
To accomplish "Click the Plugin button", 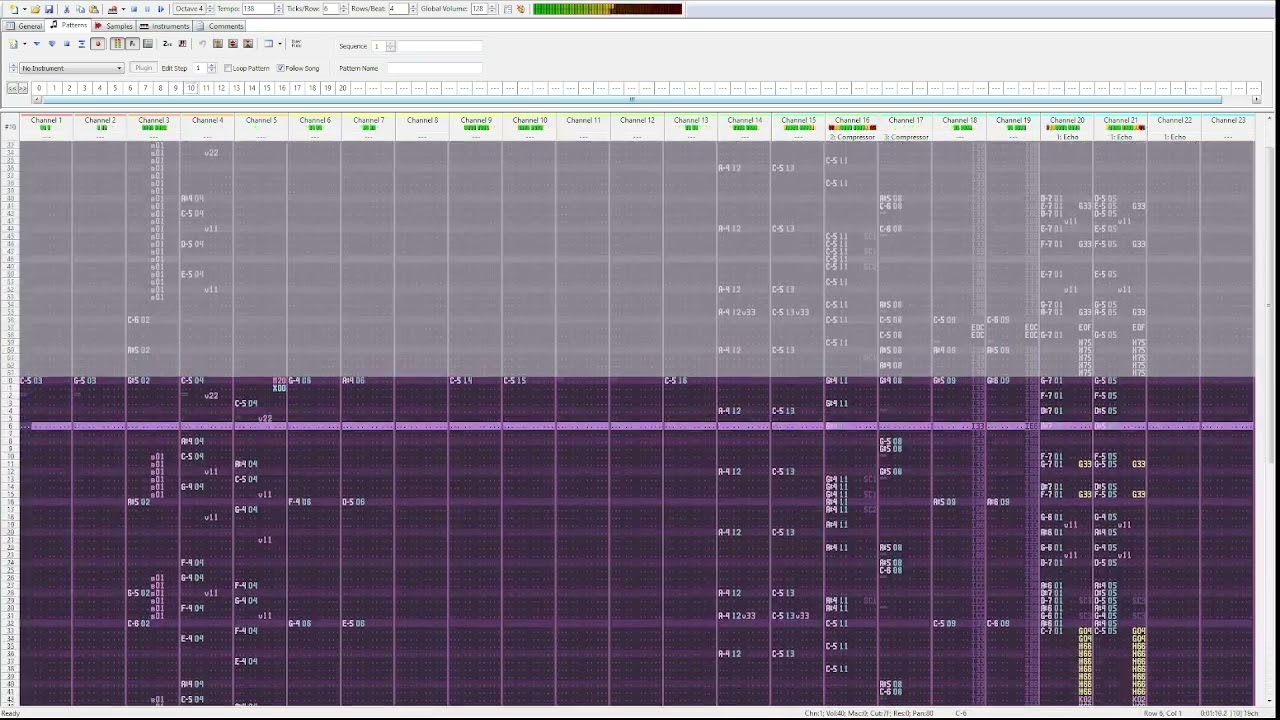I will pos(144,68).
